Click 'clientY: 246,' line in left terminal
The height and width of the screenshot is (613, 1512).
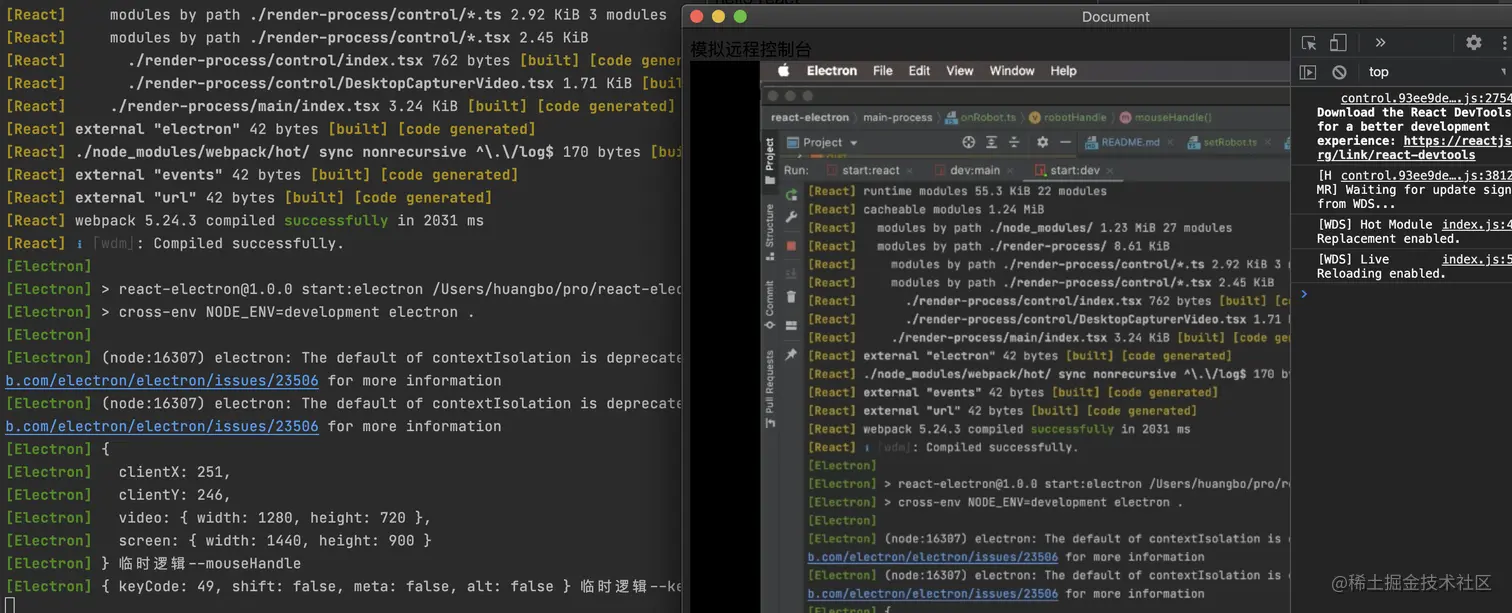point(175,495)
